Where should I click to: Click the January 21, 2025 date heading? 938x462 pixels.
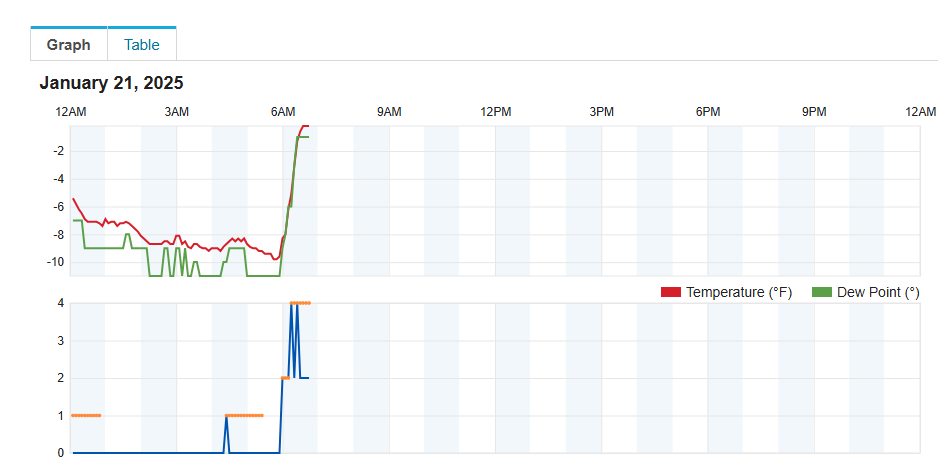tap(111, 83)
